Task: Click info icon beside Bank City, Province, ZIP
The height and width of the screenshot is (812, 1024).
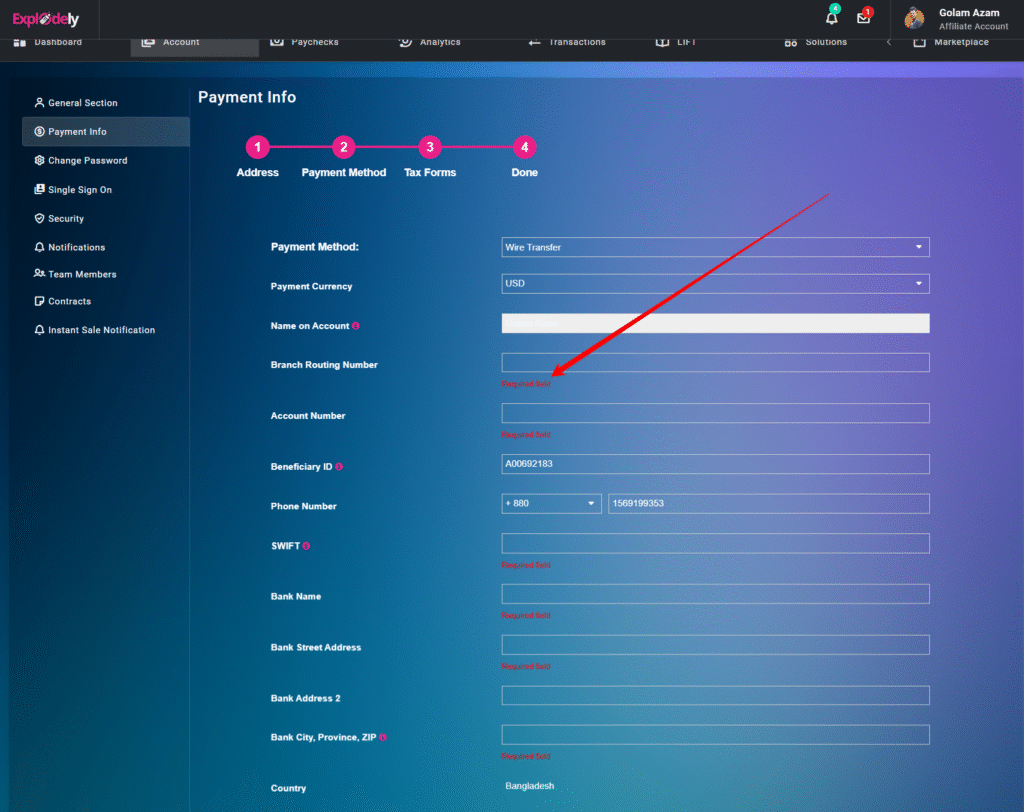Action: point(383,737)
